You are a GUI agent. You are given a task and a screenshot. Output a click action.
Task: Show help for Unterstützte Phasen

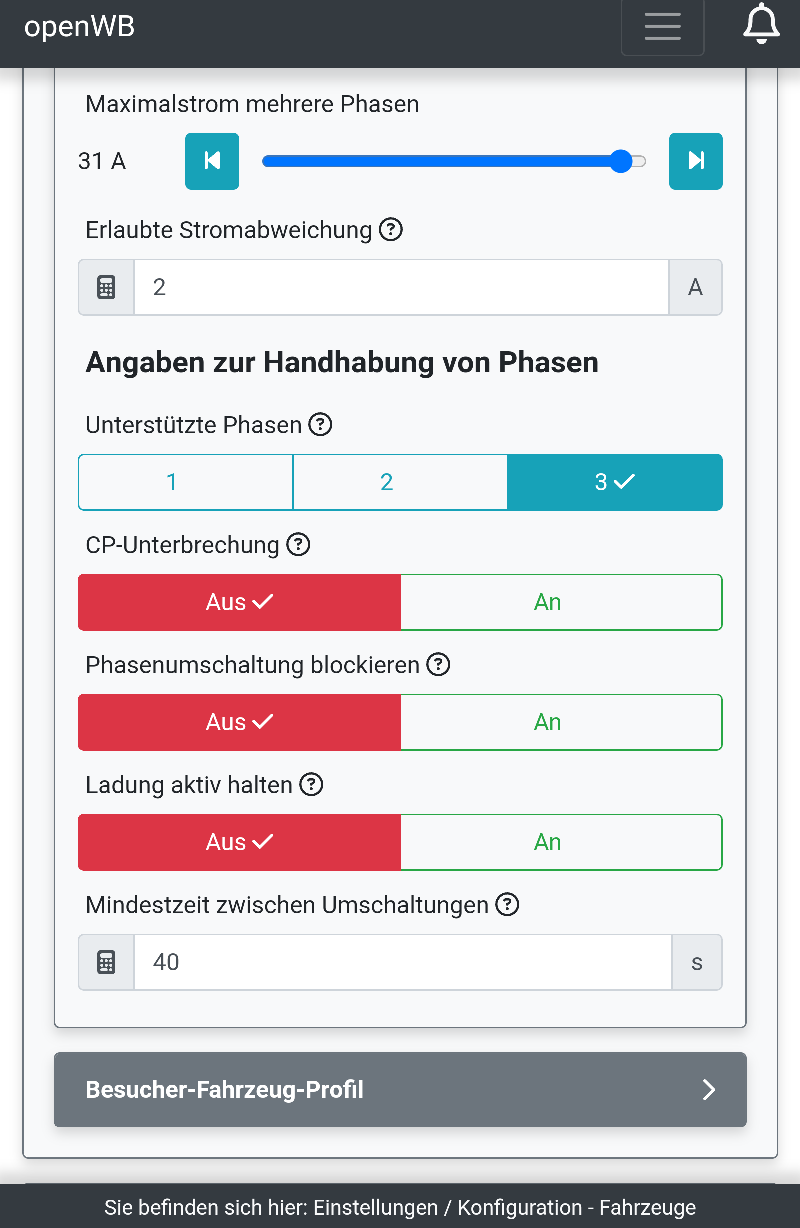click(x=320, y=425)
